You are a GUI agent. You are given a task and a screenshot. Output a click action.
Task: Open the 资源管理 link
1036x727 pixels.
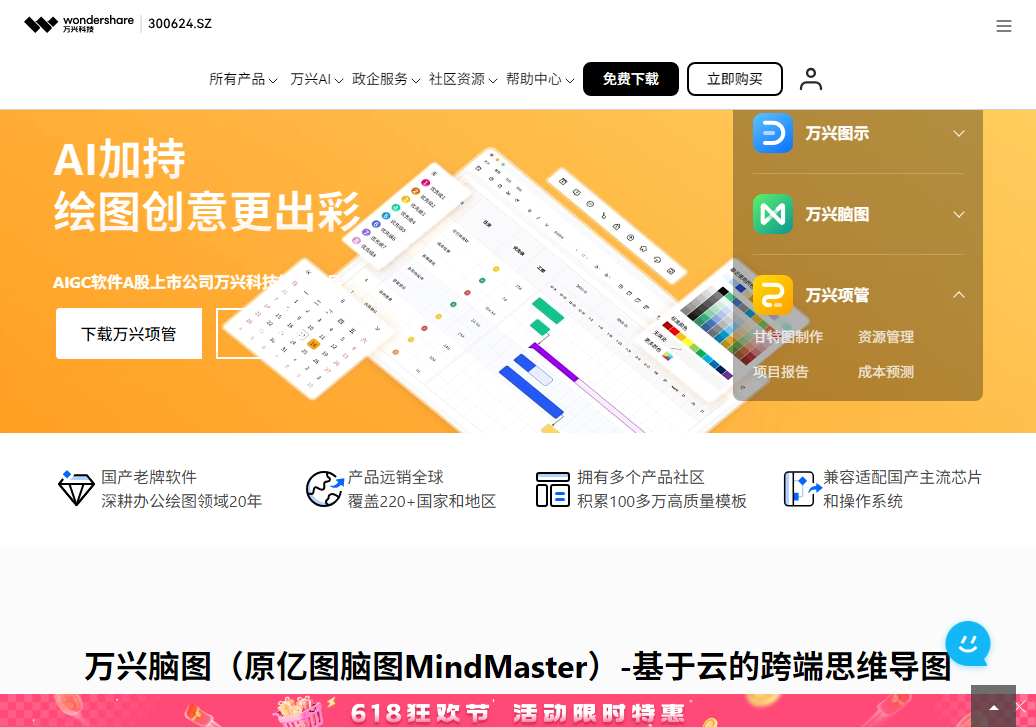[x=885, y=337]
